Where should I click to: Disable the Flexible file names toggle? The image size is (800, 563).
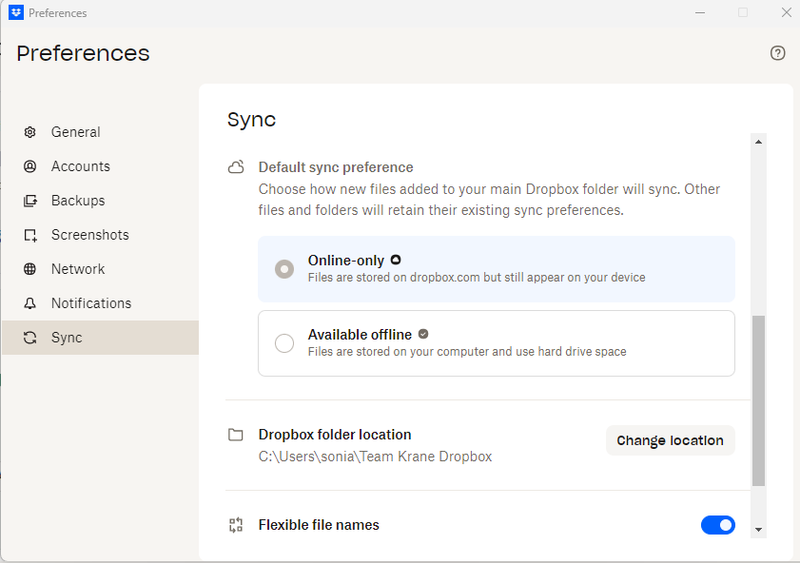(x=717, y=525)
